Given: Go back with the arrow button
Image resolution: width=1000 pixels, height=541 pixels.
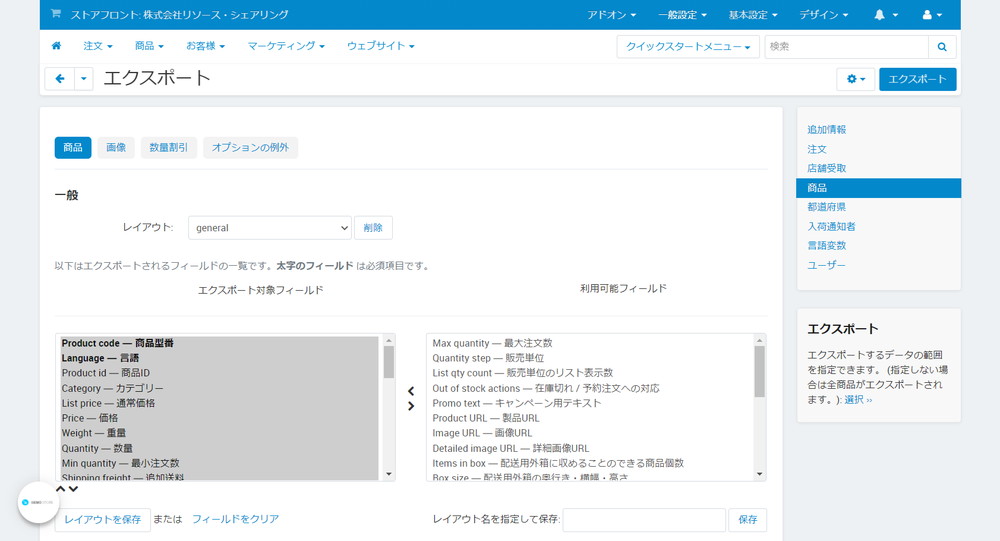Looking at the screenshot, I should click(60, 79).
